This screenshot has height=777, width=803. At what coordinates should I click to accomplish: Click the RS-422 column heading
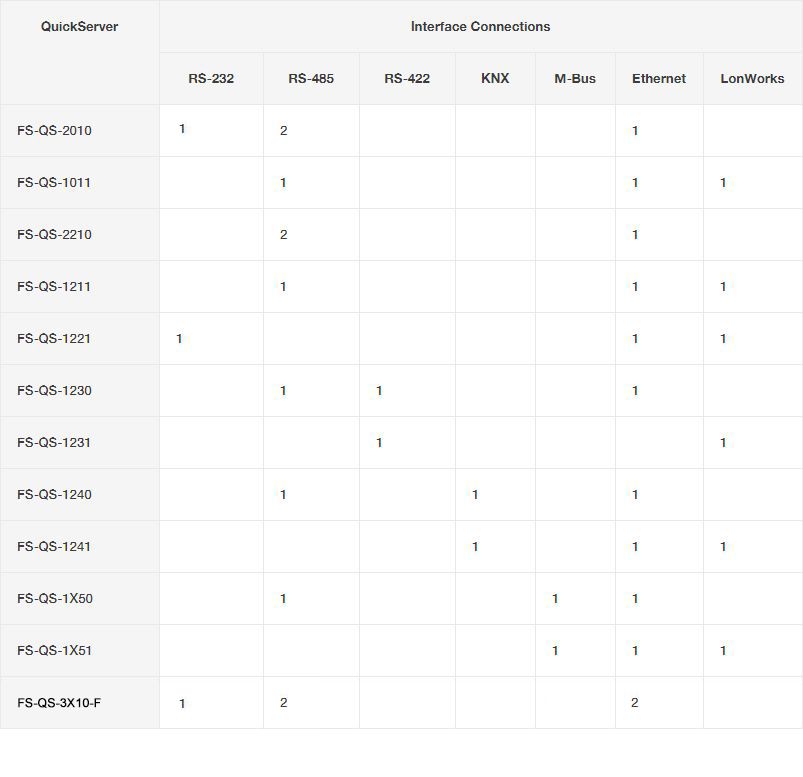pos(407,78)
